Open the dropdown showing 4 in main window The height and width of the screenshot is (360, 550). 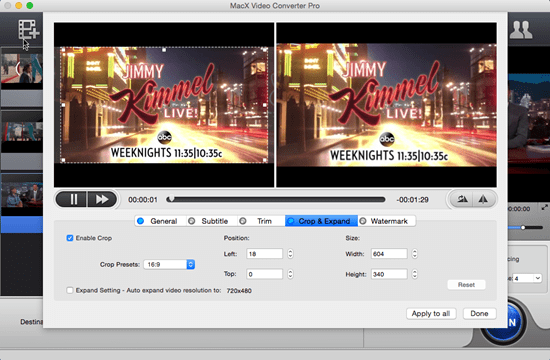(527, 278)
